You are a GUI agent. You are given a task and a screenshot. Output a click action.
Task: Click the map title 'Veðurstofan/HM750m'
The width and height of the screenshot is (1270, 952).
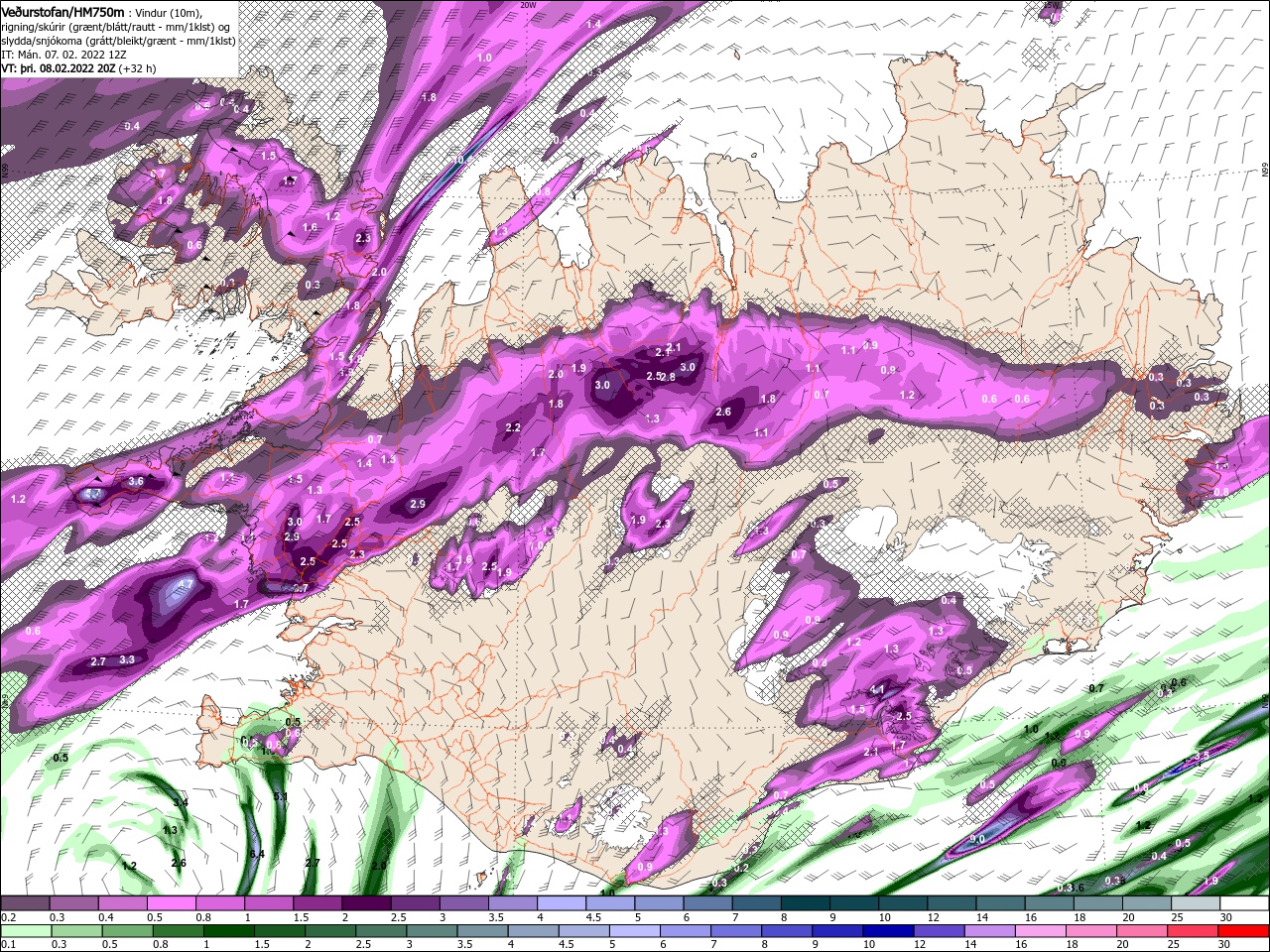63,11
